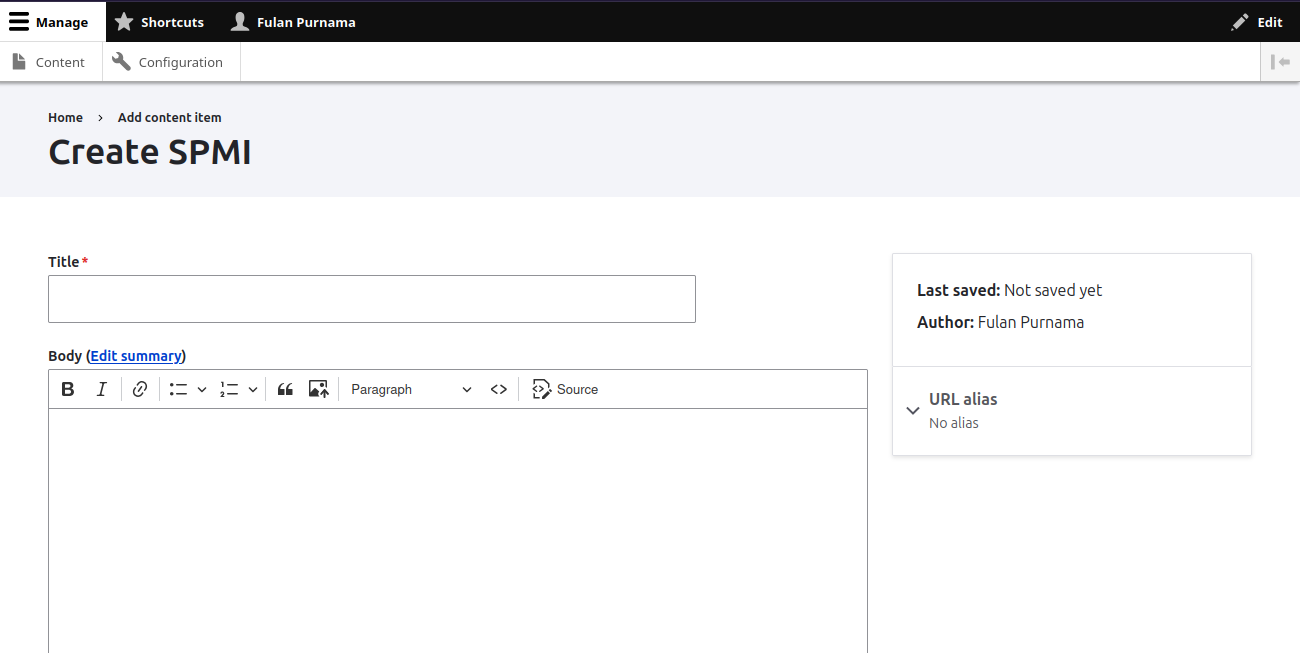Image resolution: width=1300 pixels, height=653 pixels.
Task: Click the Edit pencil button
Action: click(x=1257, y=22)
